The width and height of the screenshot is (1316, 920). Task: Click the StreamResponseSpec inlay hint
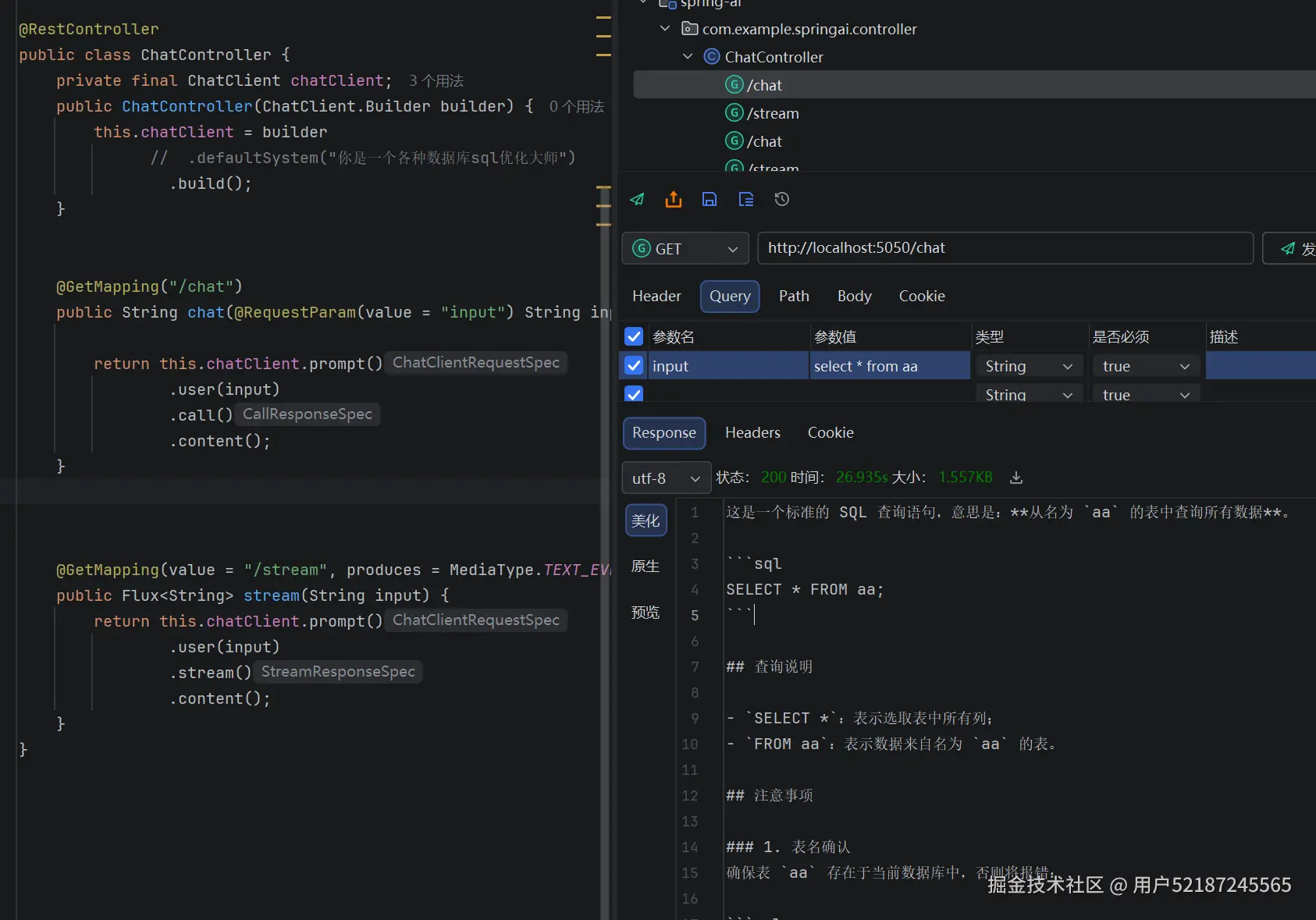click(338, 672)
